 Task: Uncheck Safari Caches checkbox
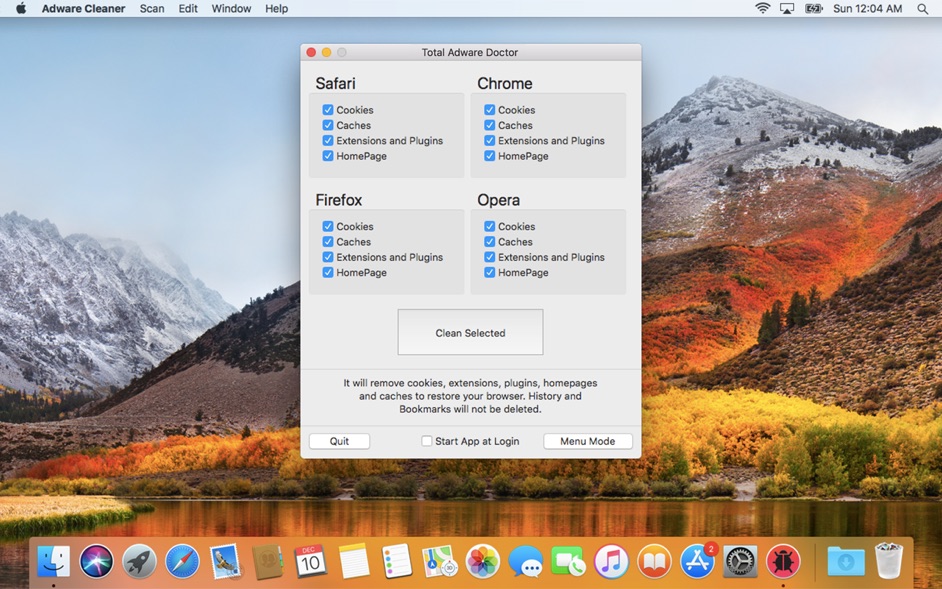(327, 125)
